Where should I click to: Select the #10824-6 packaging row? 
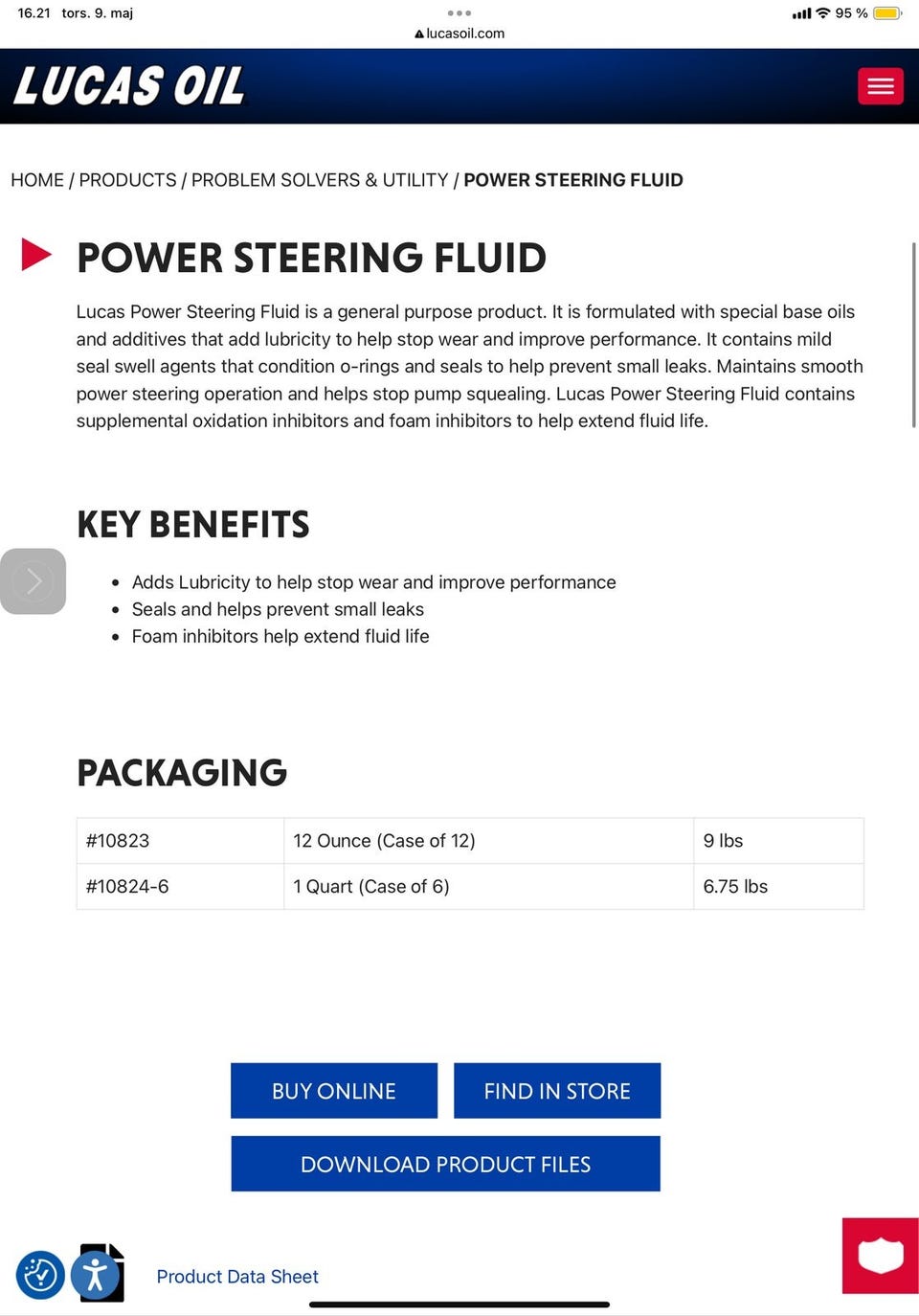[x=469, y=887]
